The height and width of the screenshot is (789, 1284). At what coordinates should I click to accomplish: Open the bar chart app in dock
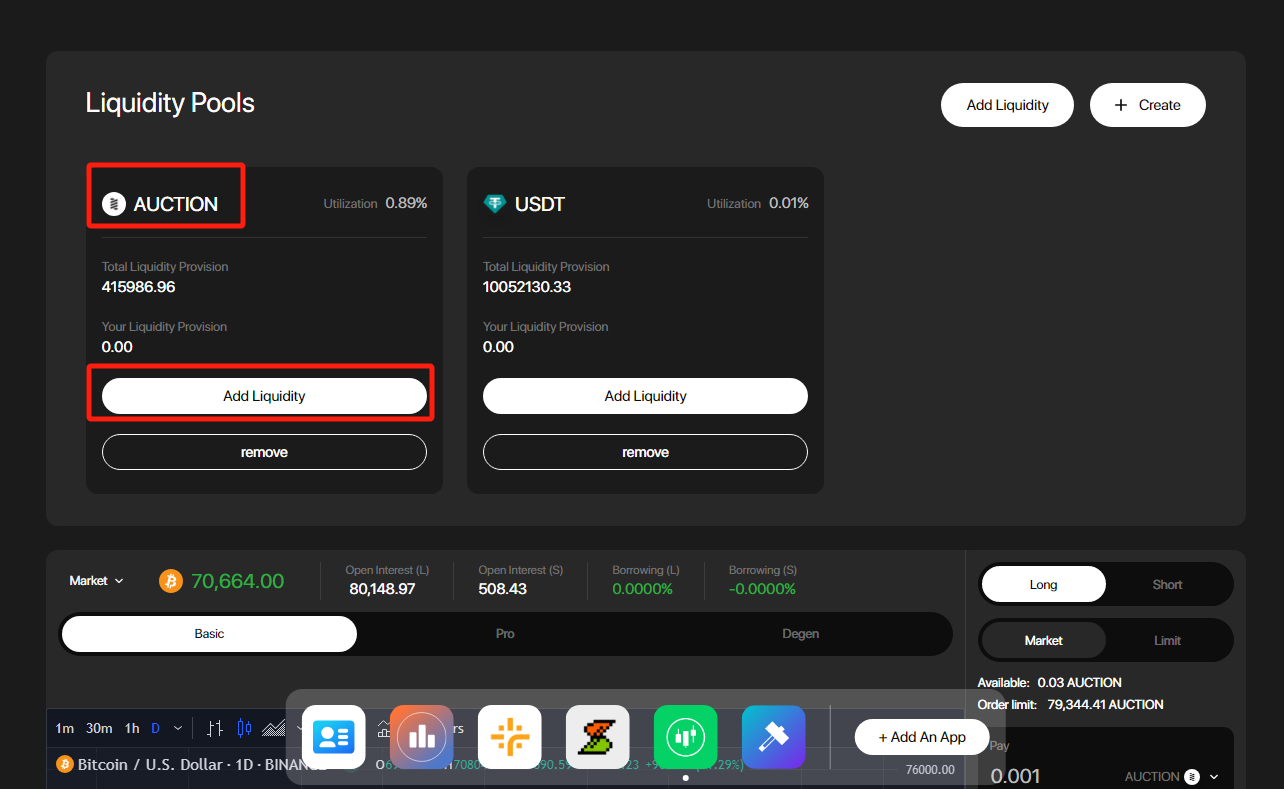point(422,737)
